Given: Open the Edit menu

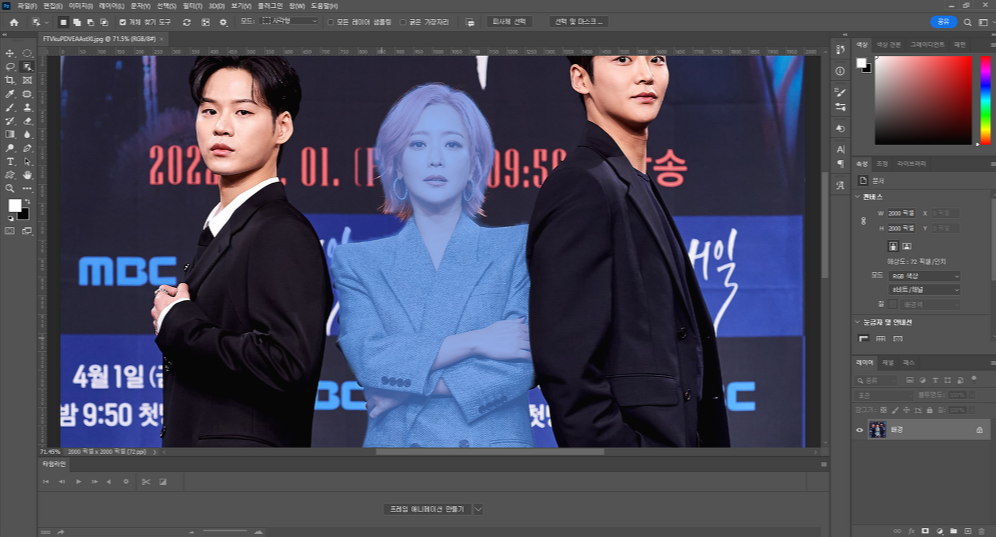Looking at the screenshot, I should pos(53,6).
